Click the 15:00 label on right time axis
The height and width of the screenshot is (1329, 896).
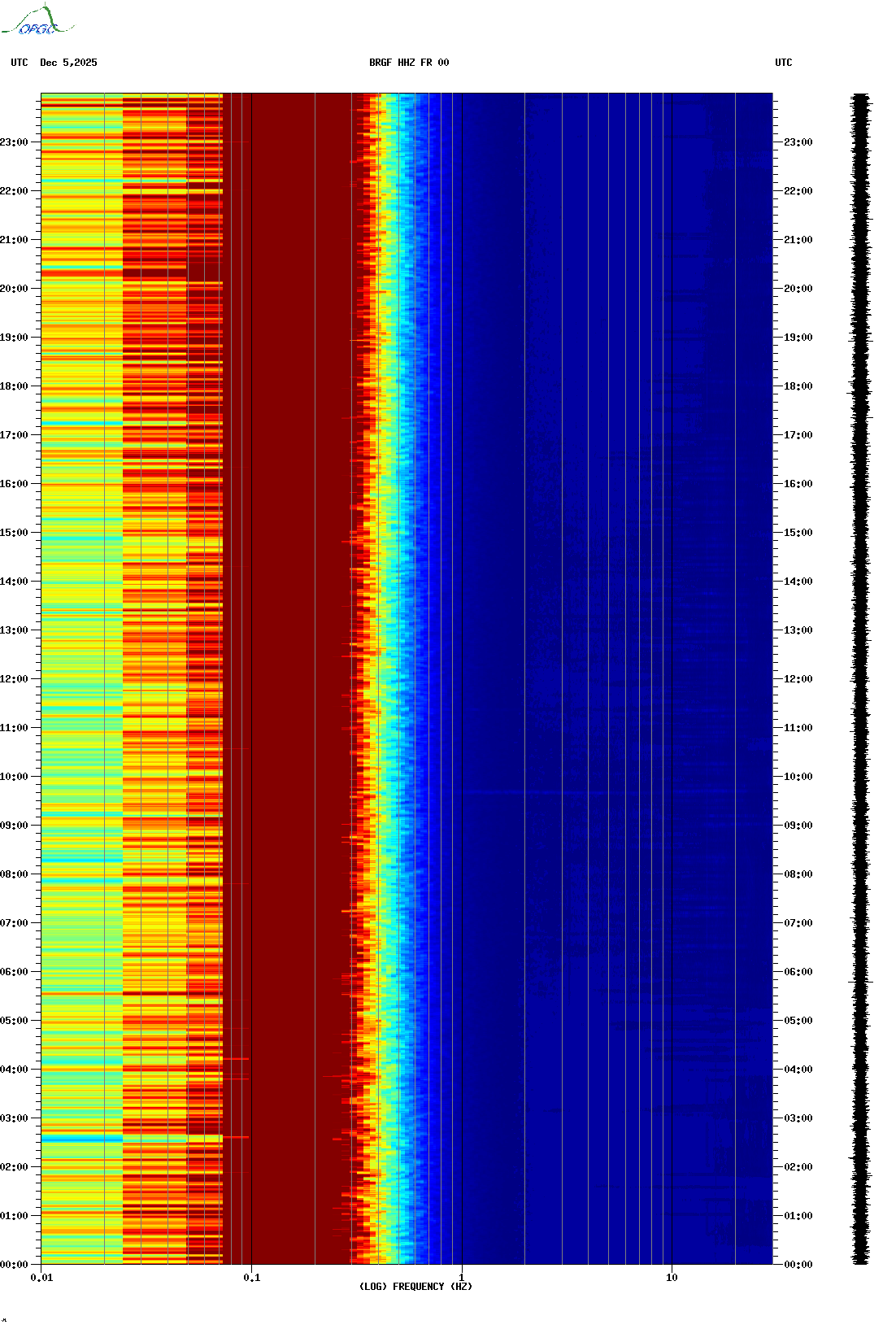point(798,533)
